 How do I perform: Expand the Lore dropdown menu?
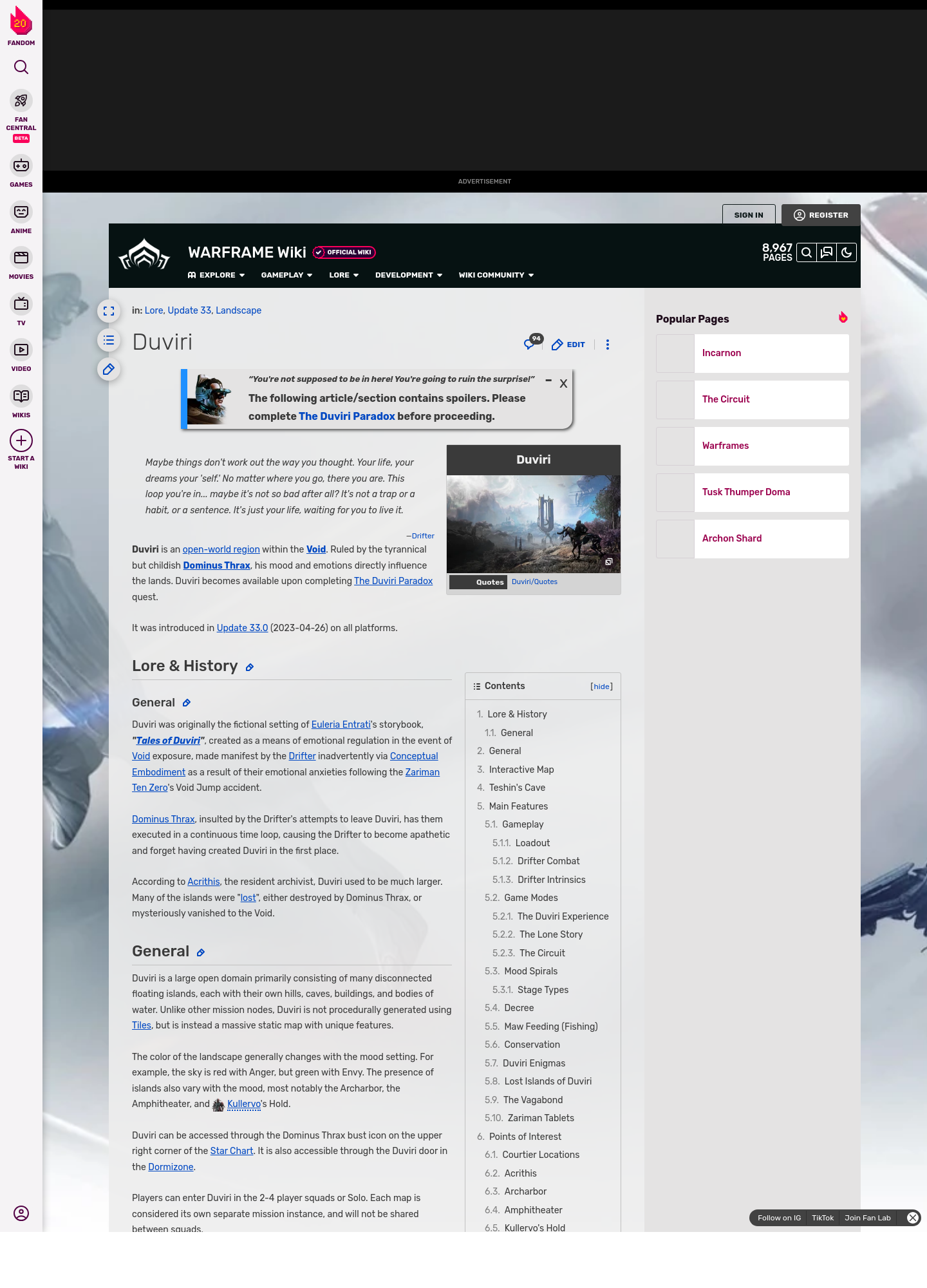(x=344, y=275)
